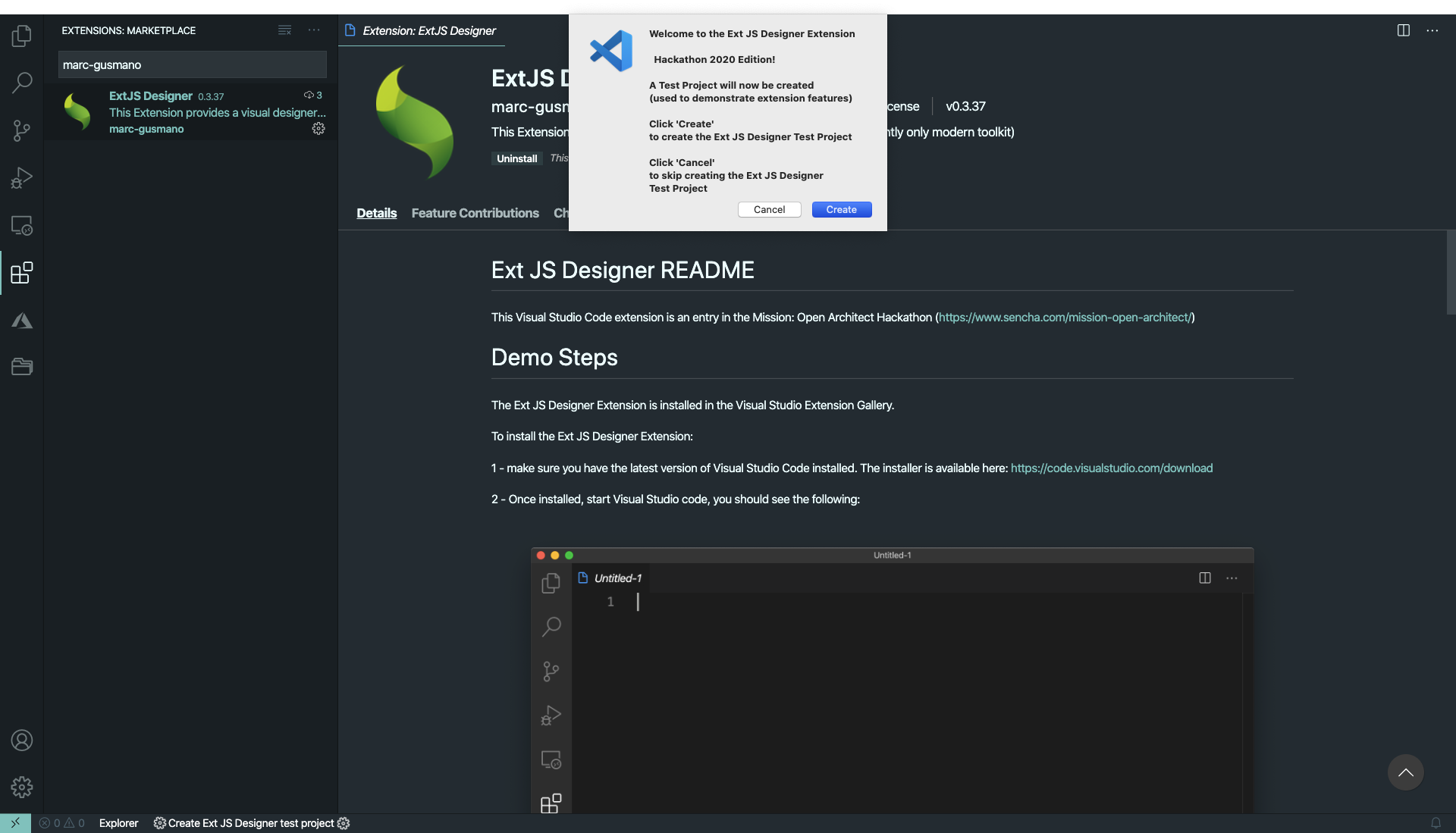Click the scroll-to-top round button
The image size is (1456, 833).
(x=1405, y=772)
